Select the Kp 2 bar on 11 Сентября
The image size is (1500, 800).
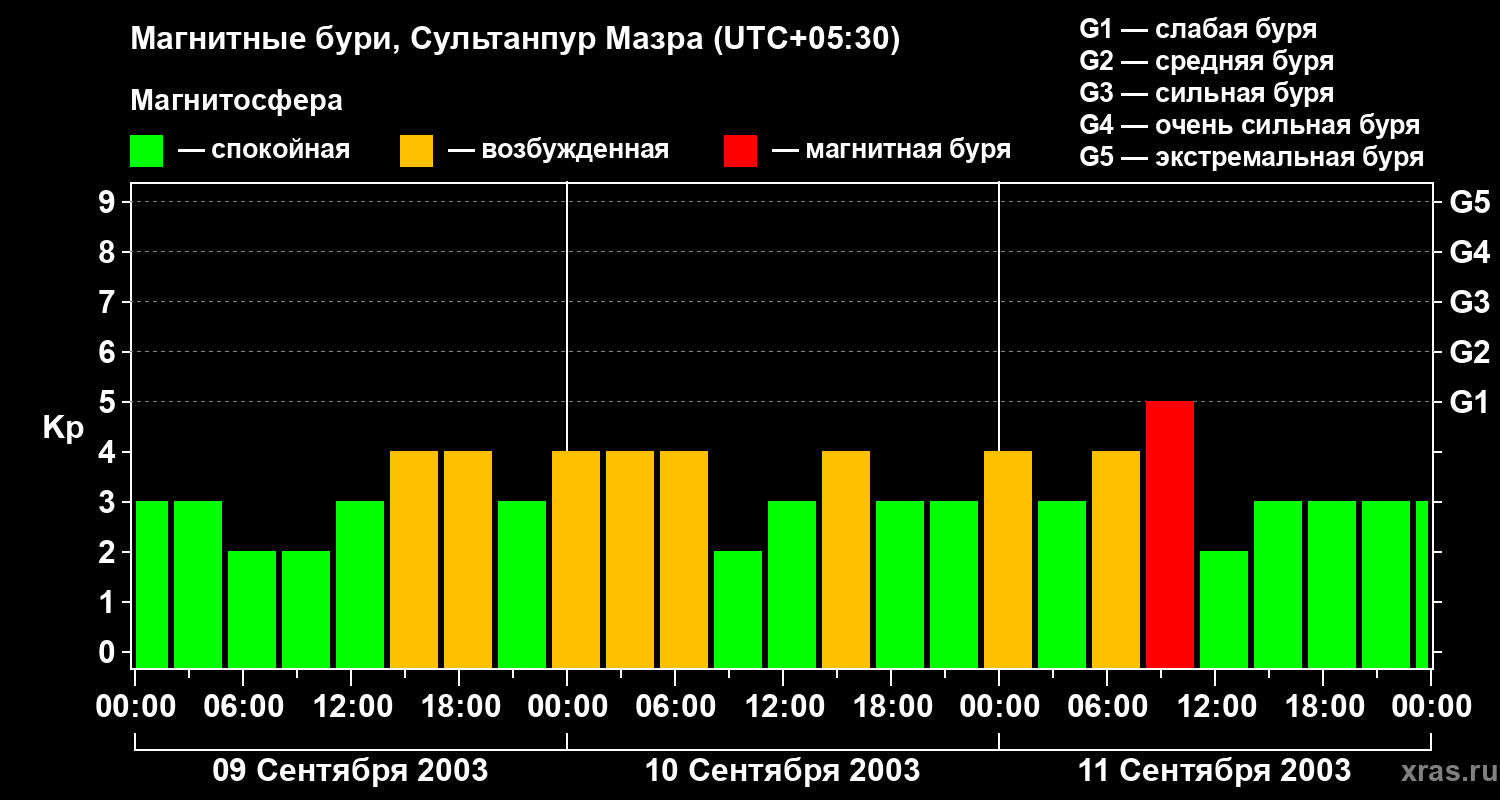[x=1224, y=609]
